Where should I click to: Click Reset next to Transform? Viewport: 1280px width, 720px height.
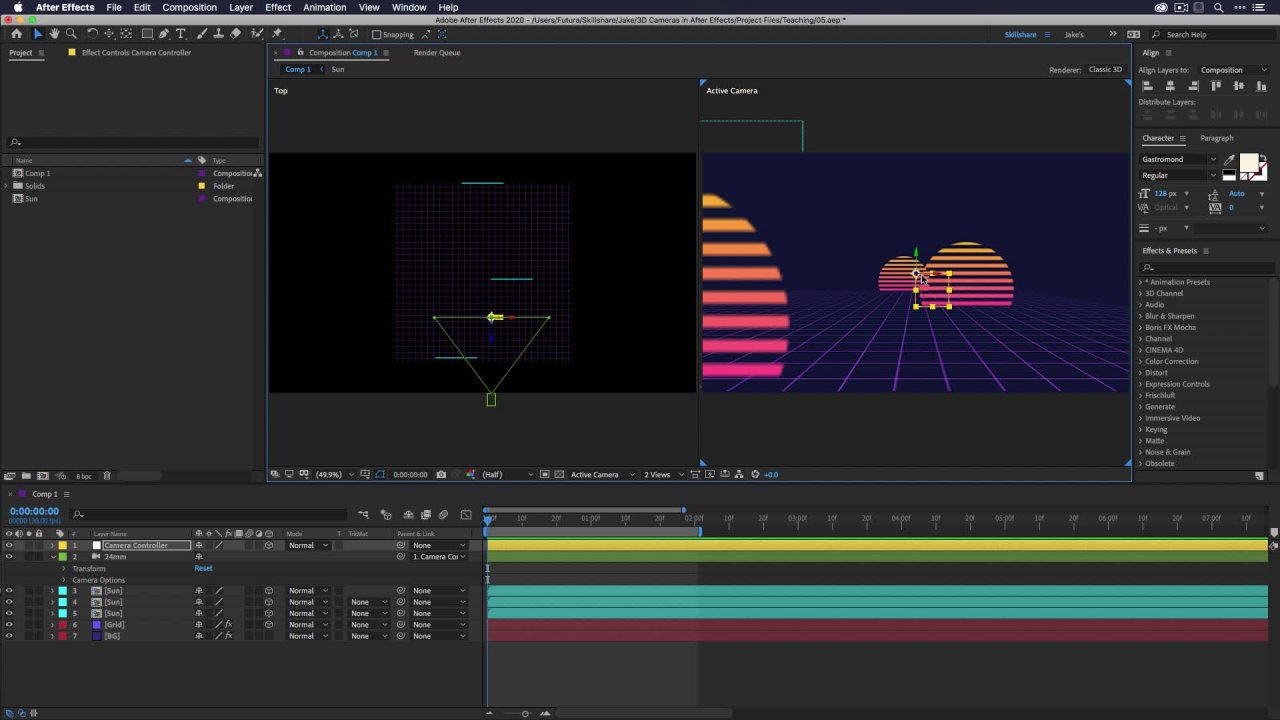203,568
